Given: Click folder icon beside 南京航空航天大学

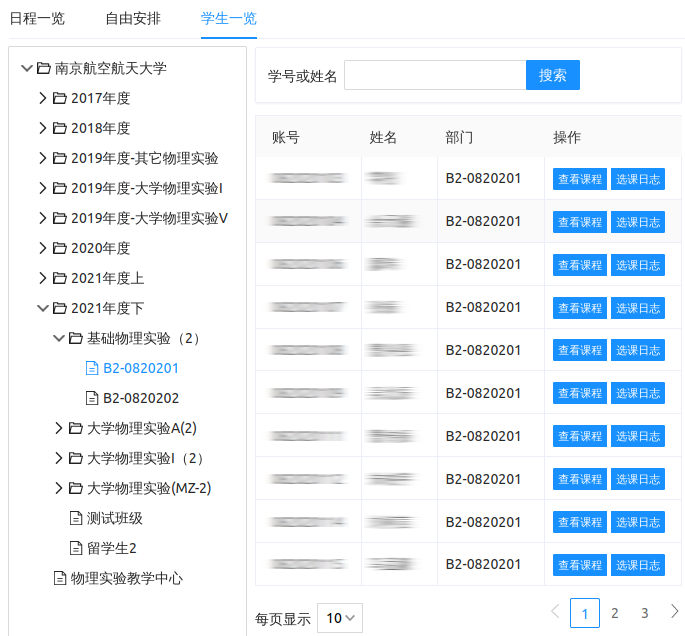Looking at the screenshot, I should point(43,69).
